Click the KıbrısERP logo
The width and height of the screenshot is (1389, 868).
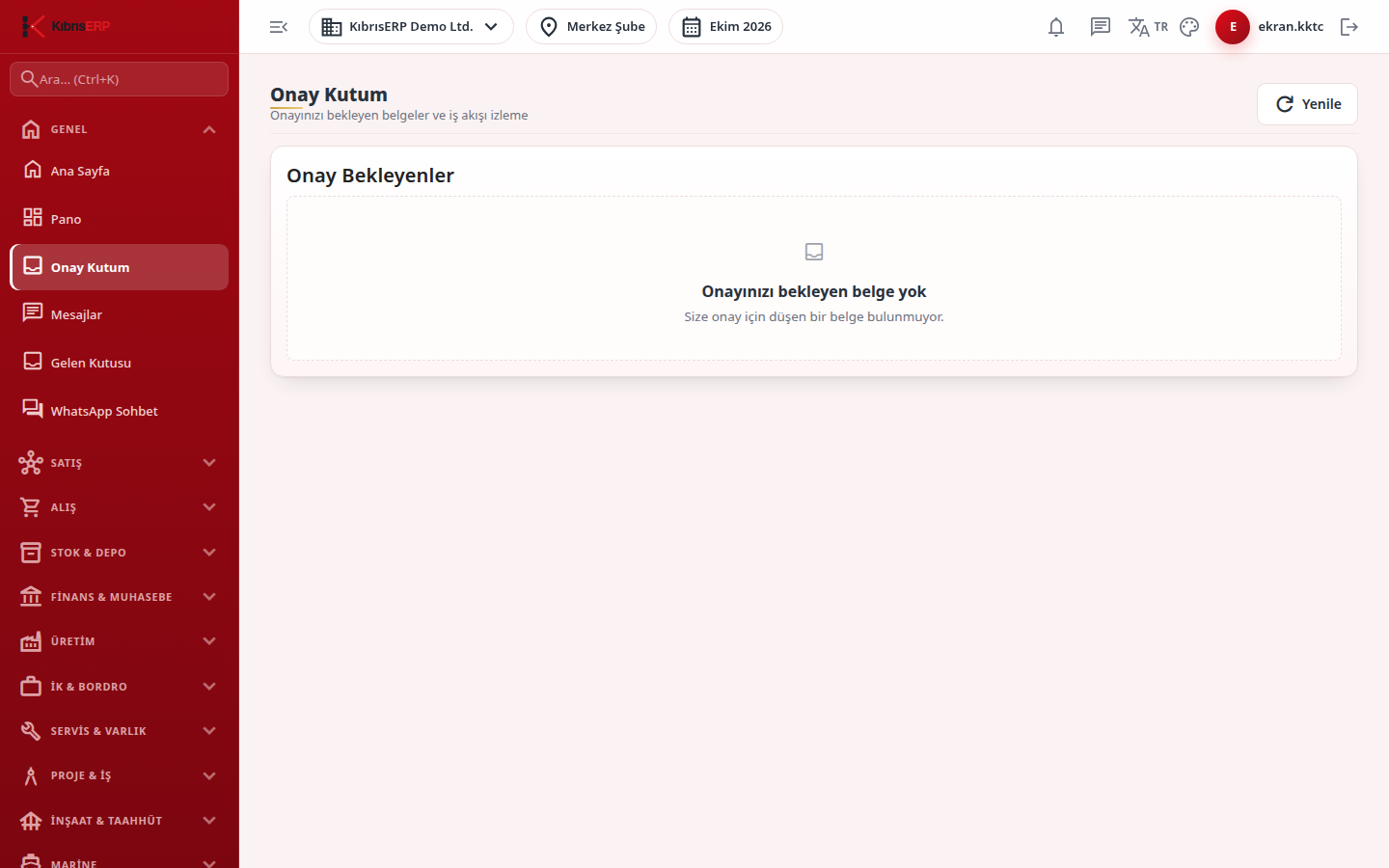point(66,26)
